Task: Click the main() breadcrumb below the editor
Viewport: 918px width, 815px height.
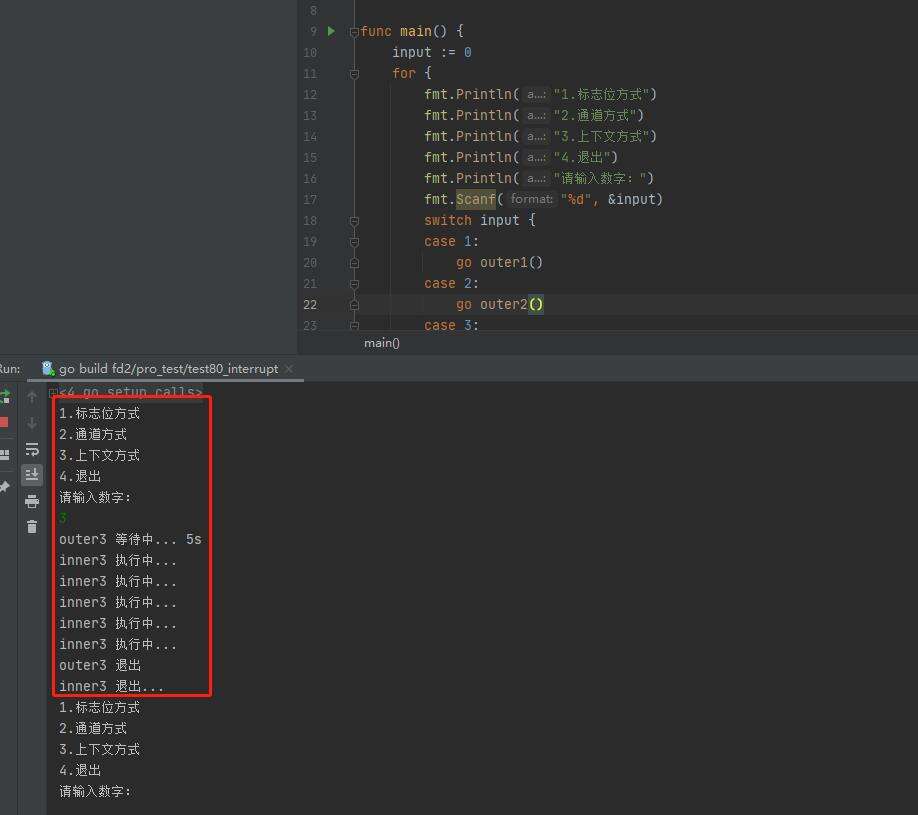Action: point(382,343)
